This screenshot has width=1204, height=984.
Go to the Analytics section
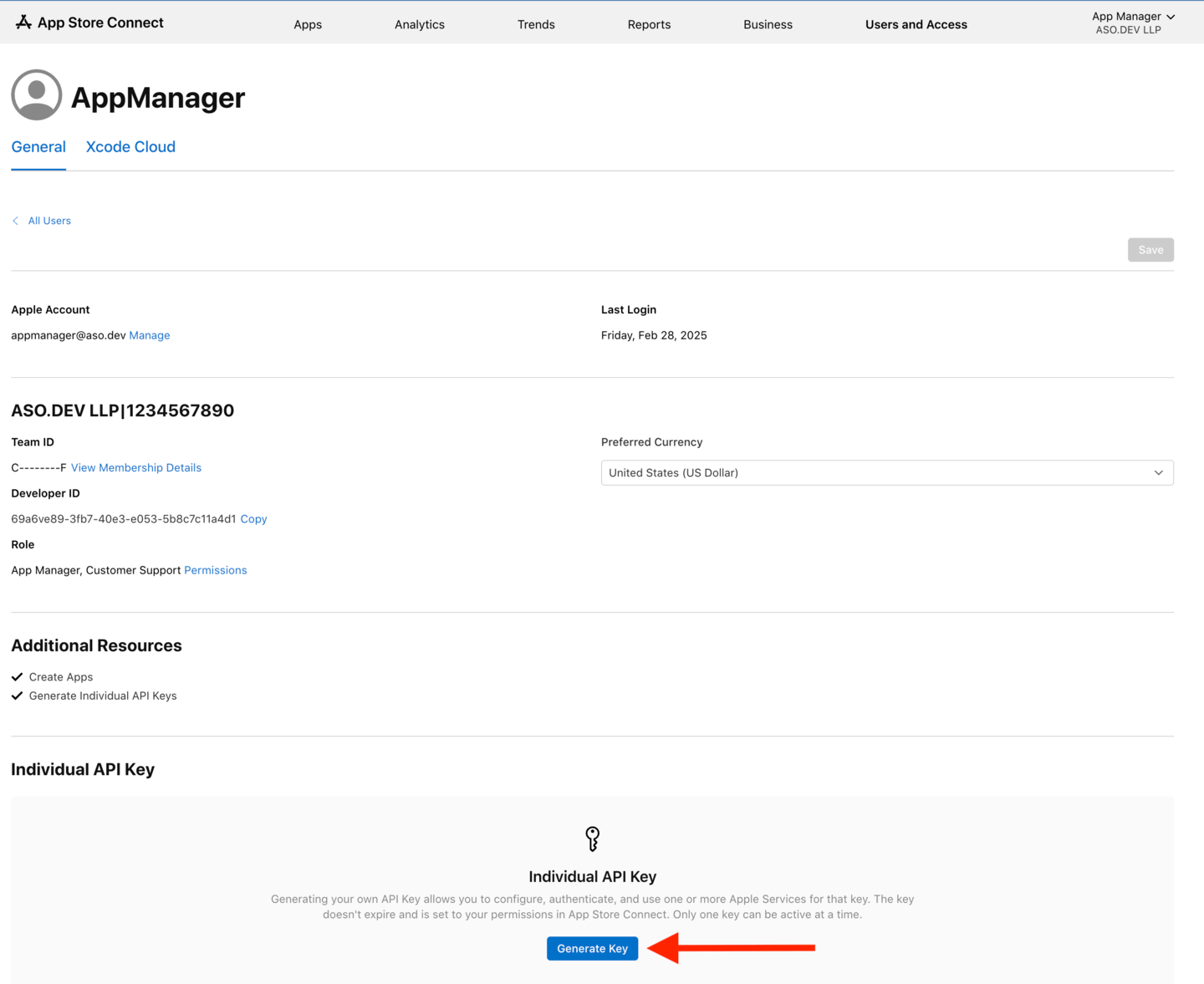tap(419, 24)
